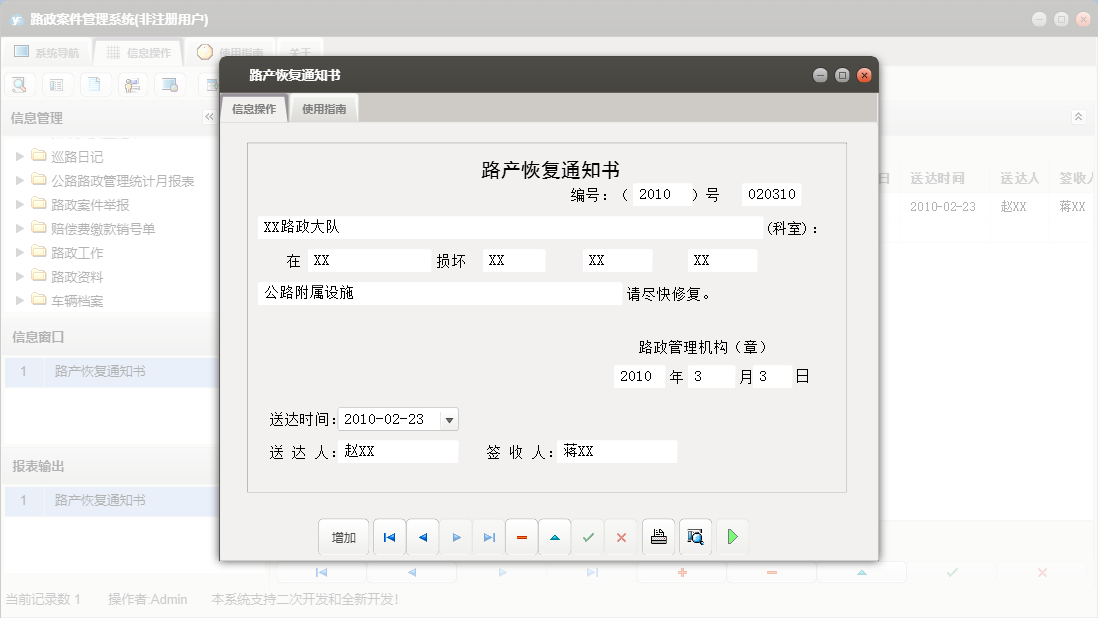Open the 送达时间 date dropdown
1098x618 pixels.
(449, 419)
